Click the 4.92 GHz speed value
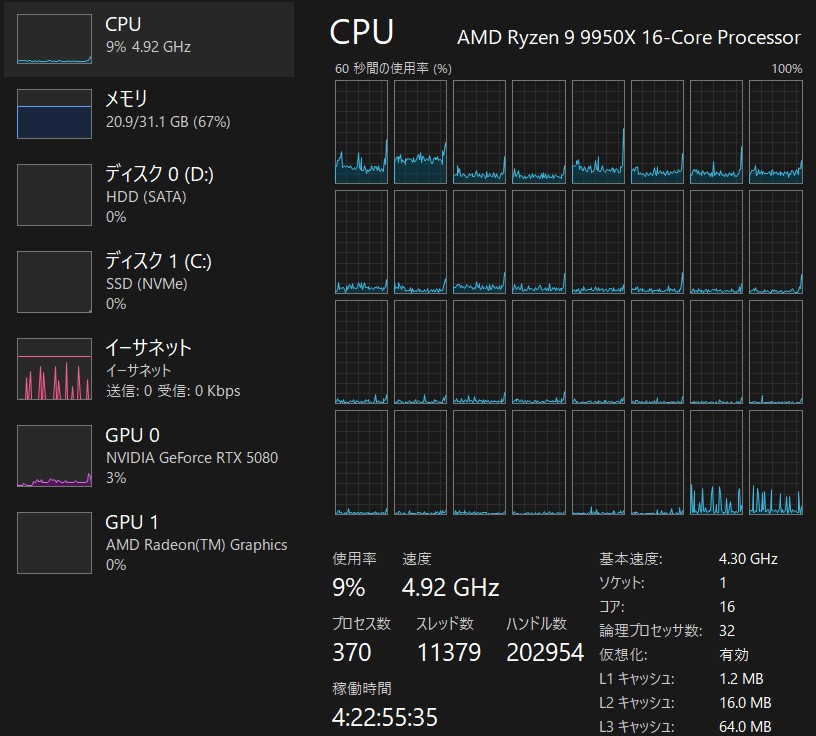This screenshot has height=736, width=816. [450, 587]
